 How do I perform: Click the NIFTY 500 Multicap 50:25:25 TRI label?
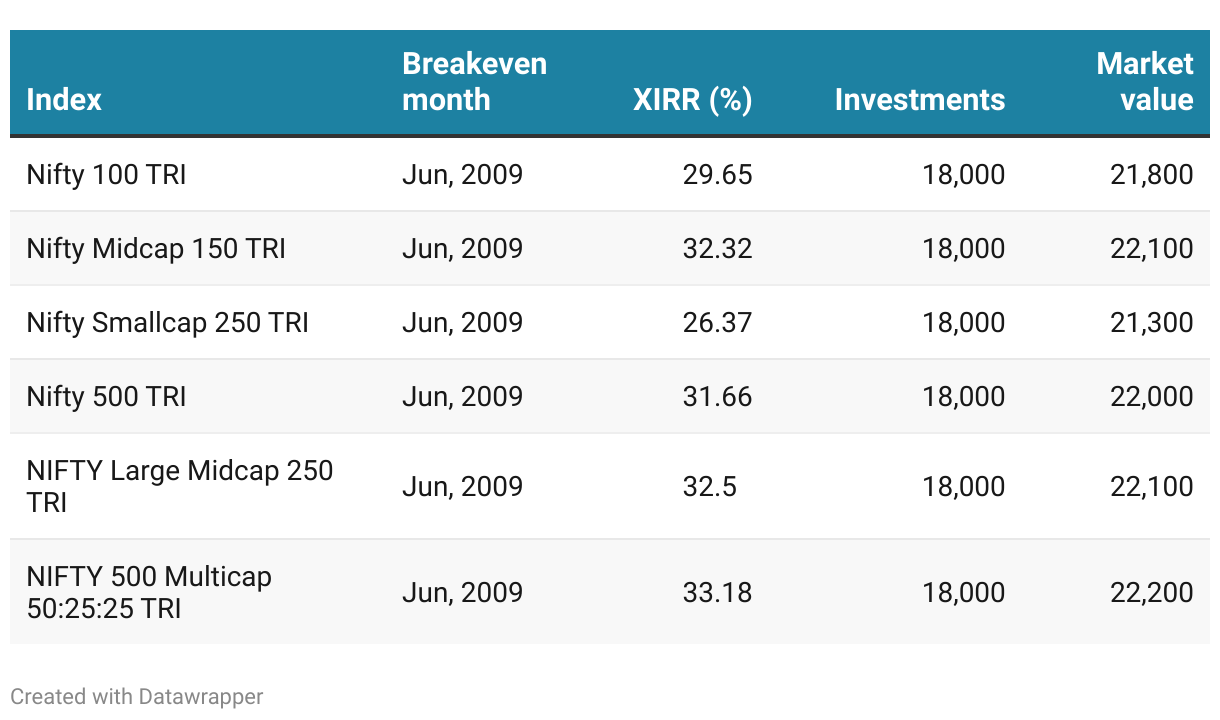coord(149,592)
